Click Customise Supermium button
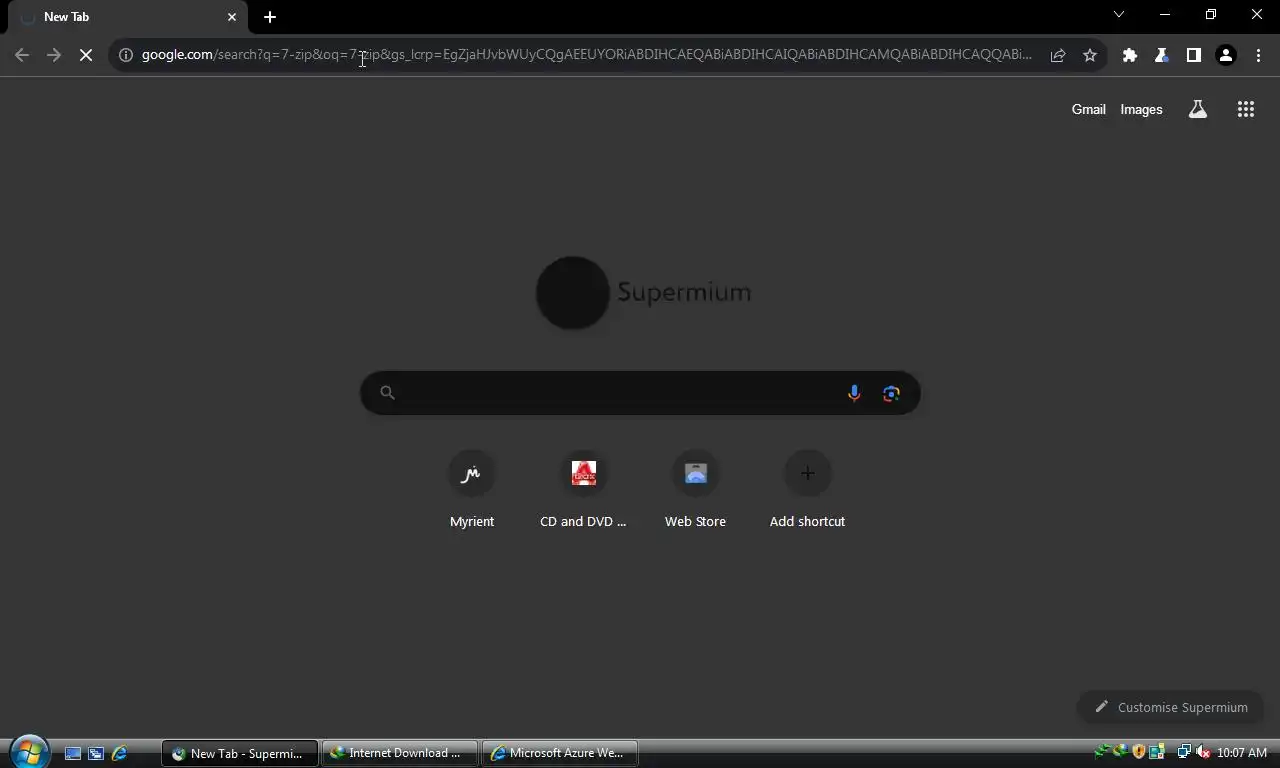The image size is (1280, 768). [1170, 707]
